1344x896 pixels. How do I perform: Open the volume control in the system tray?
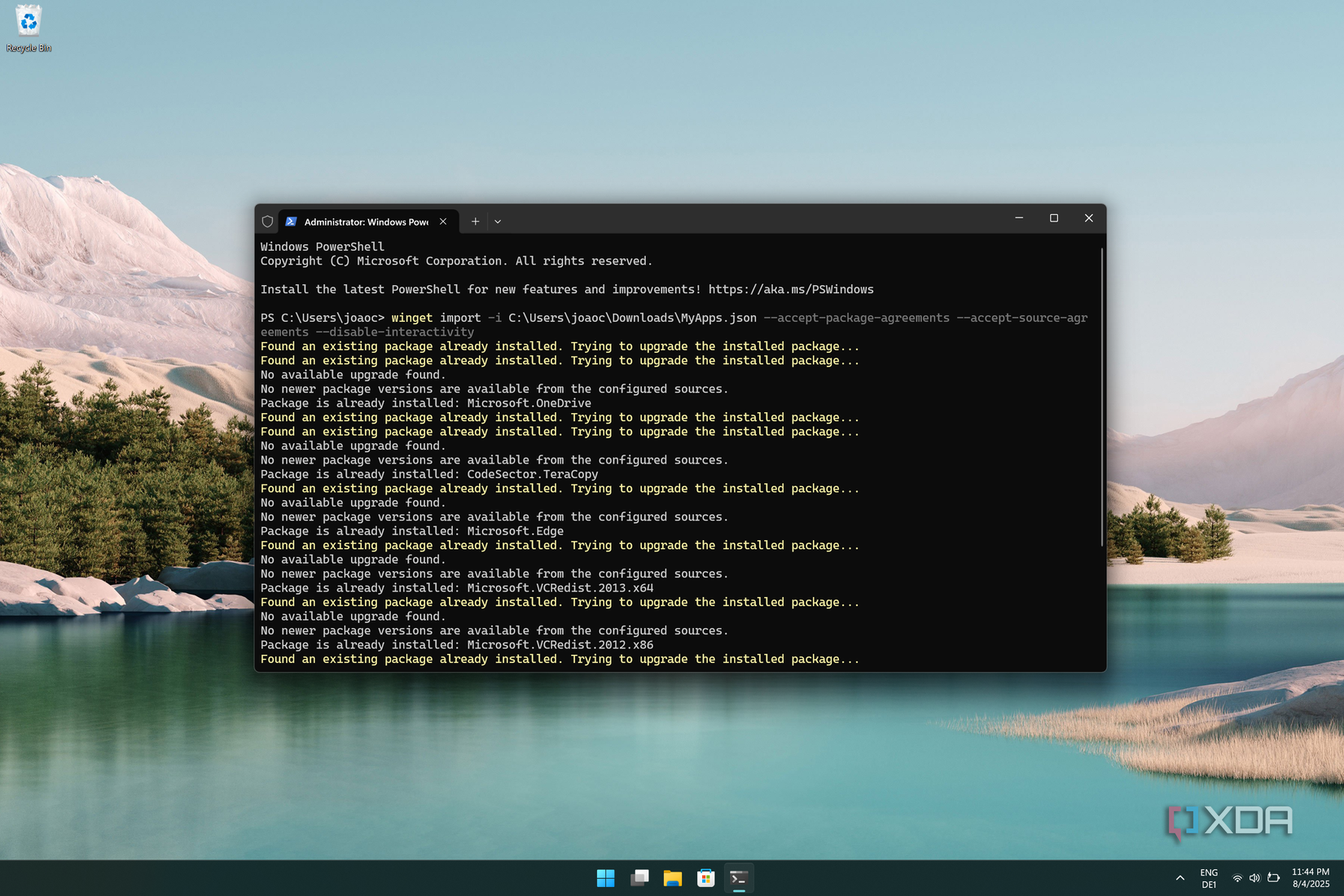click(x=1254, y=877)
